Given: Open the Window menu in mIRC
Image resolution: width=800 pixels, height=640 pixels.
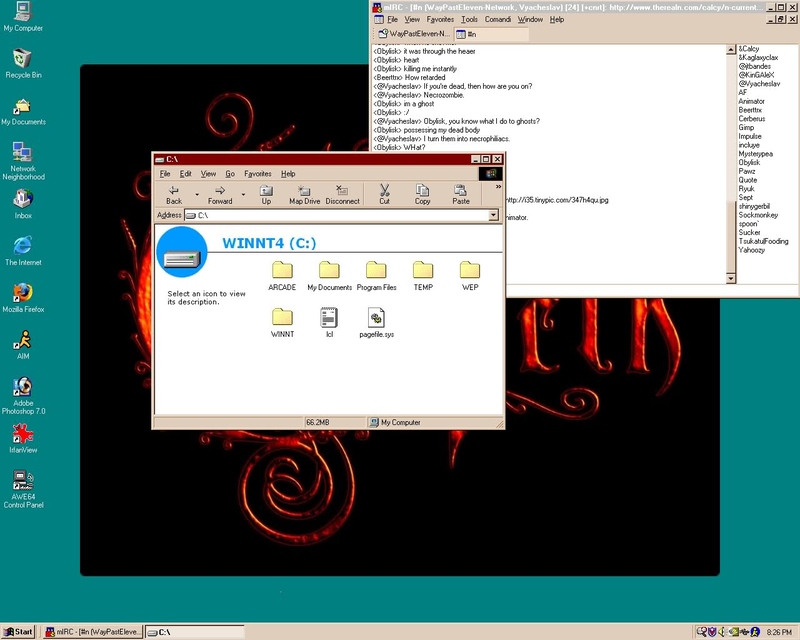Looking at the screenshot, I should pyautogui.click(x=530, y=19).
